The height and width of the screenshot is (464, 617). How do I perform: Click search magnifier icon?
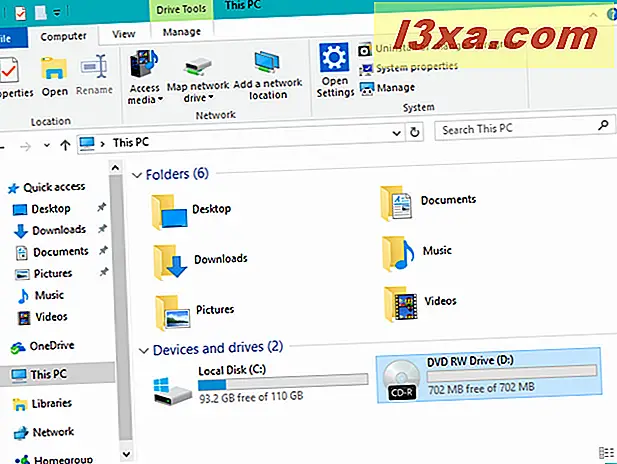603,126
